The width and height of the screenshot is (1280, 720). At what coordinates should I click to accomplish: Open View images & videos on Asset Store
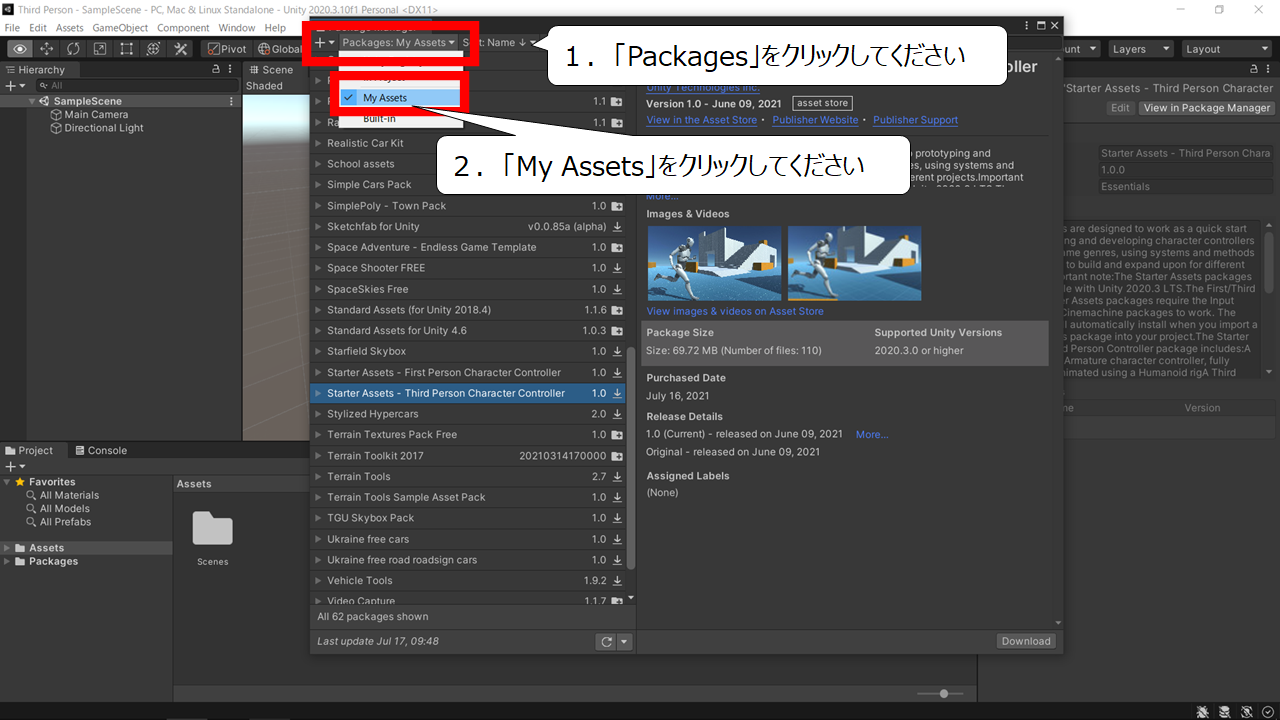point(735,311)
